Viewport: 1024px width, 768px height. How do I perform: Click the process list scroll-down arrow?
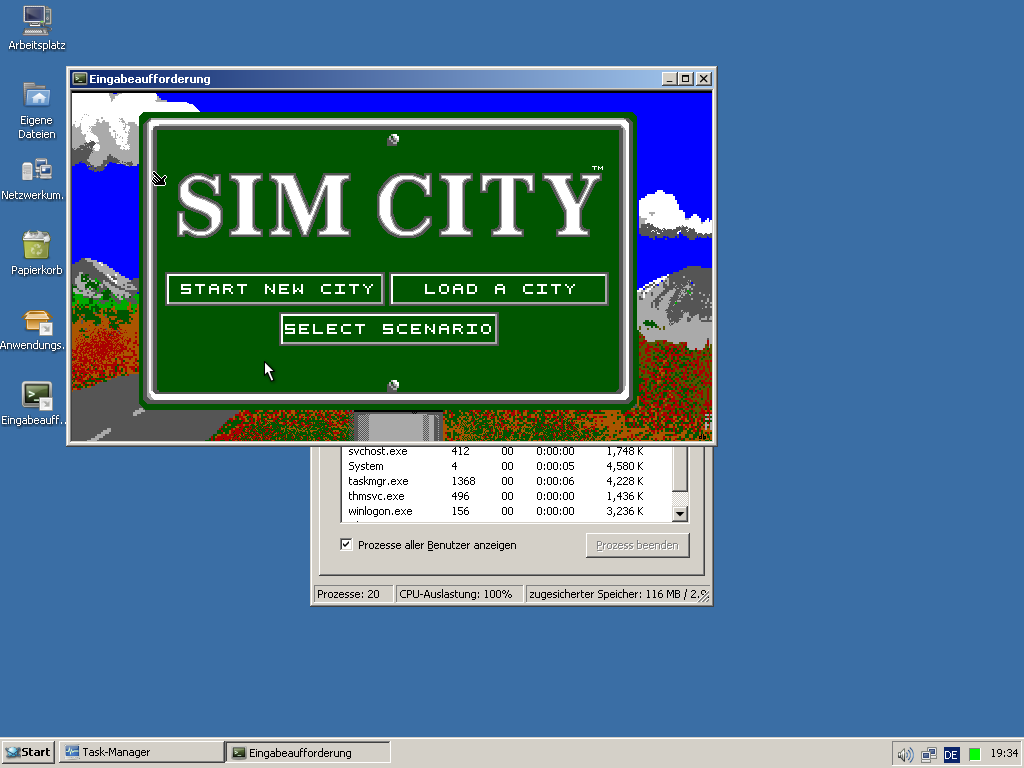click(x=680, y=513)
